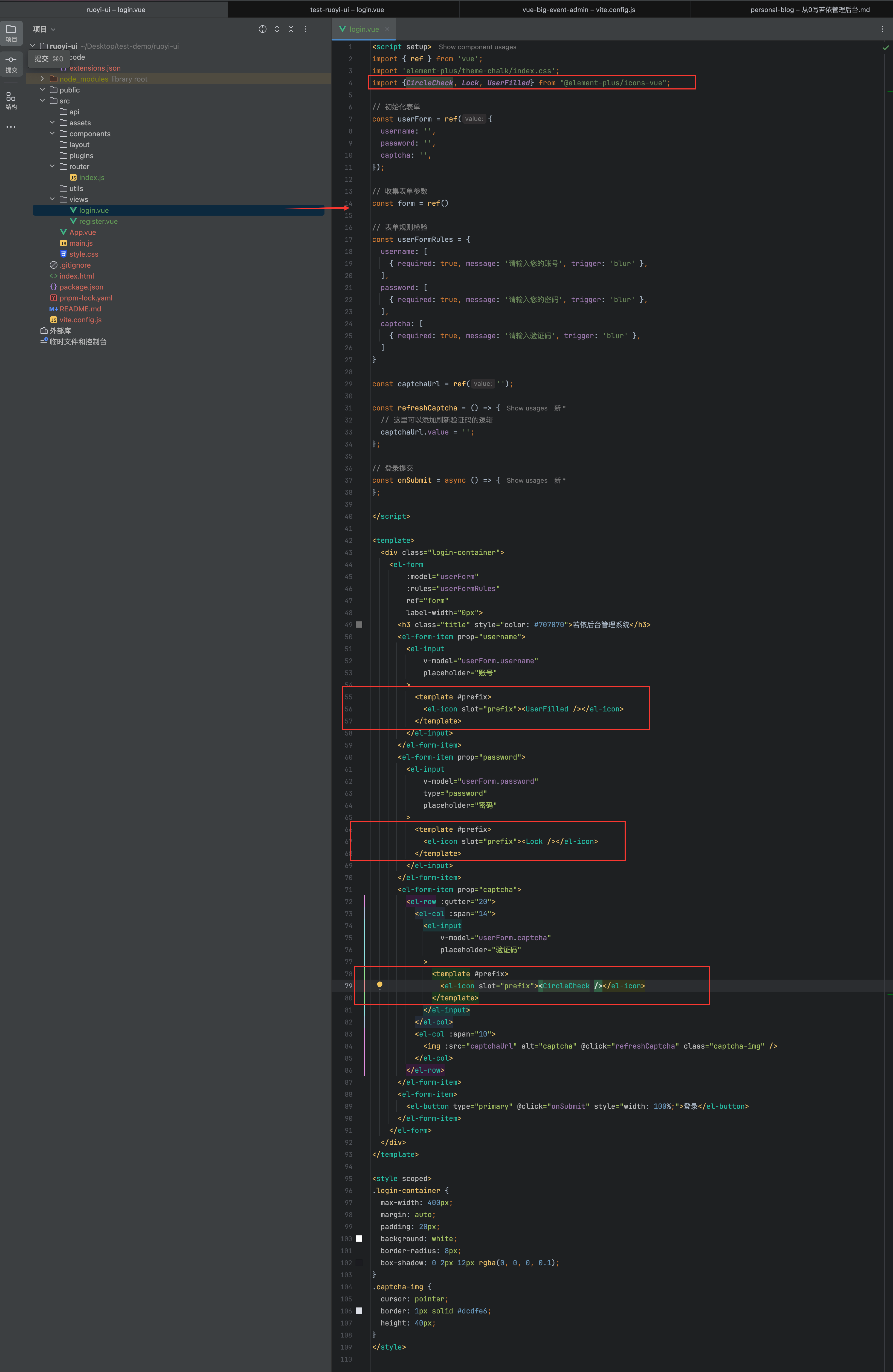Click the YAML icon beside pnpm-lock.yaml
893x1372 pixels.
[54, 297]
